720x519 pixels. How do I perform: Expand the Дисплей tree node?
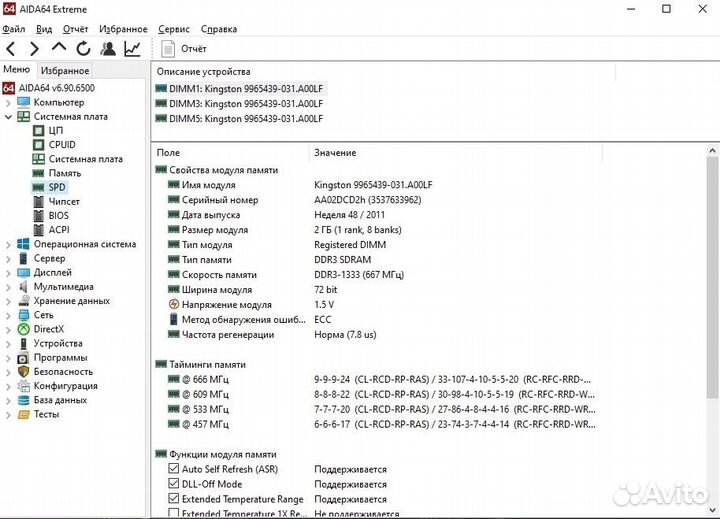click(8, 273)
